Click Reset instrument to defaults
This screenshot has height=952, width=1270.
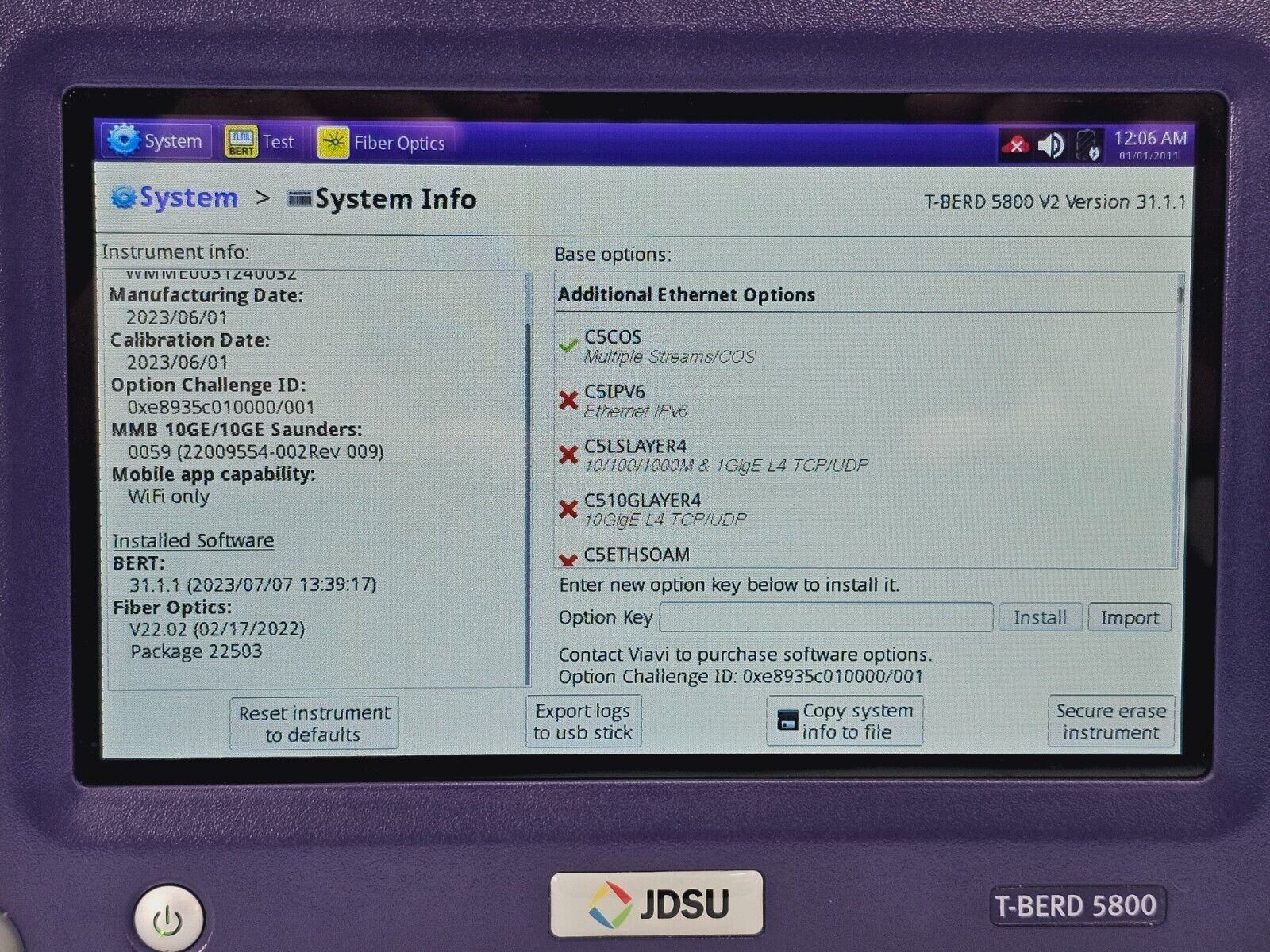314,723
